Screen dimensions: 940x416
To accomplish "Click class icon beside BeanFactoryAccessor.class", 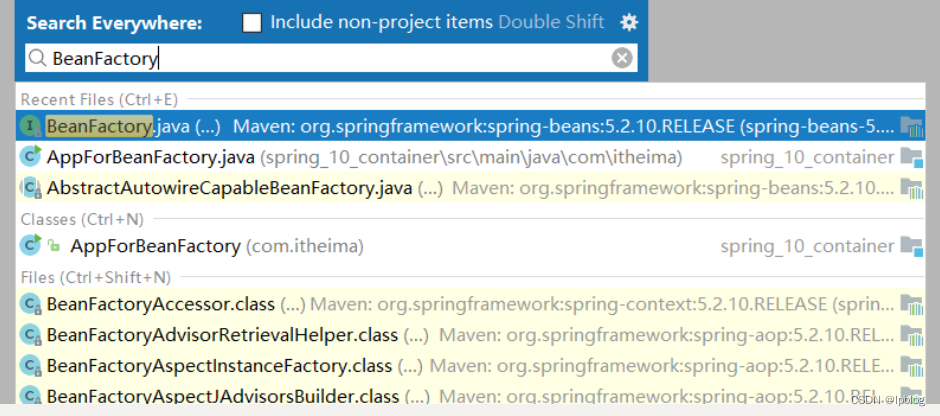I will (30, 305).
